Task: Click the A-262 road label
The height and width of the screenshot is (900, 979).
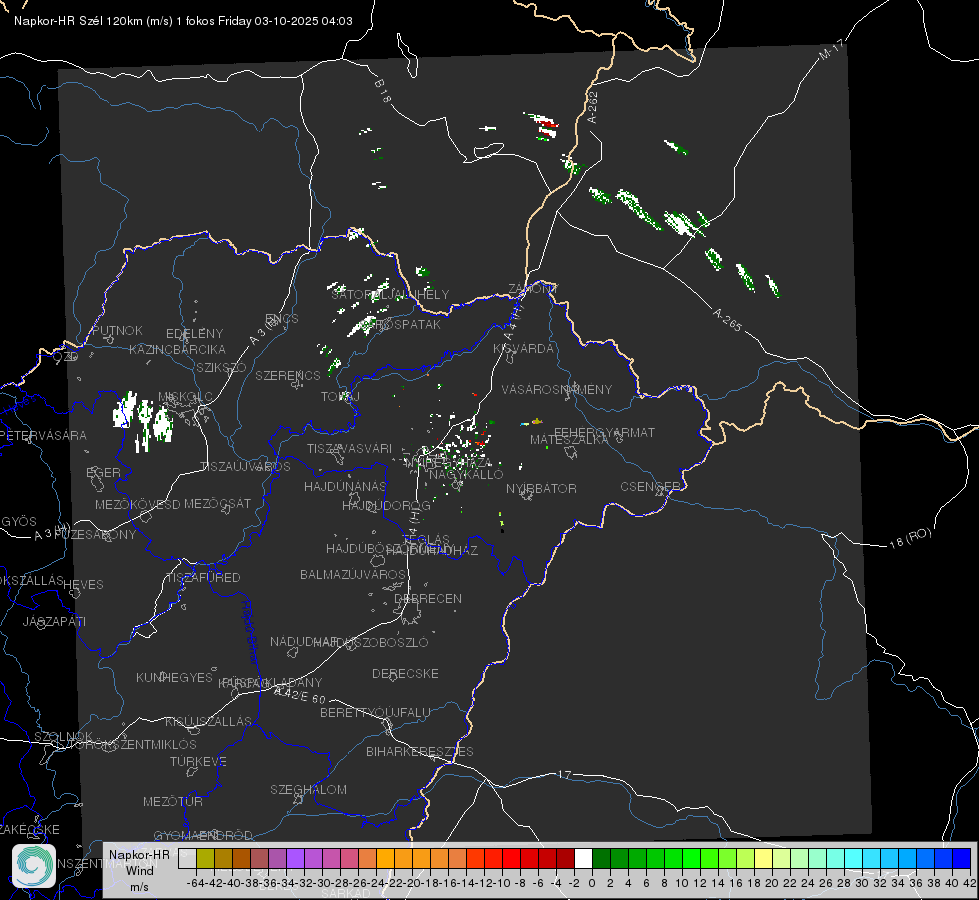Action: [x=593, y=107]
